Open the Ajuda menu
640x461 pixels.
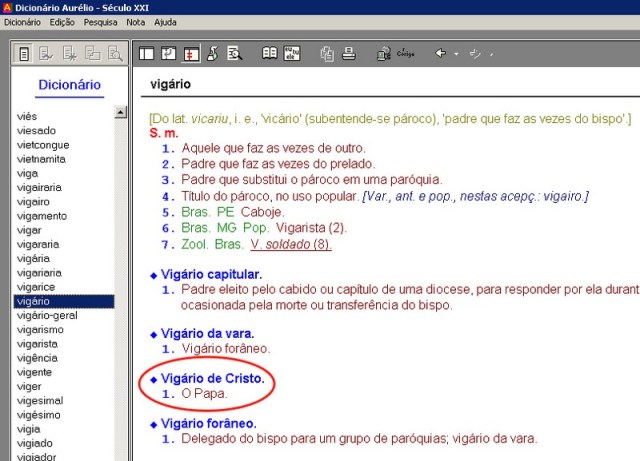(166, 21)
